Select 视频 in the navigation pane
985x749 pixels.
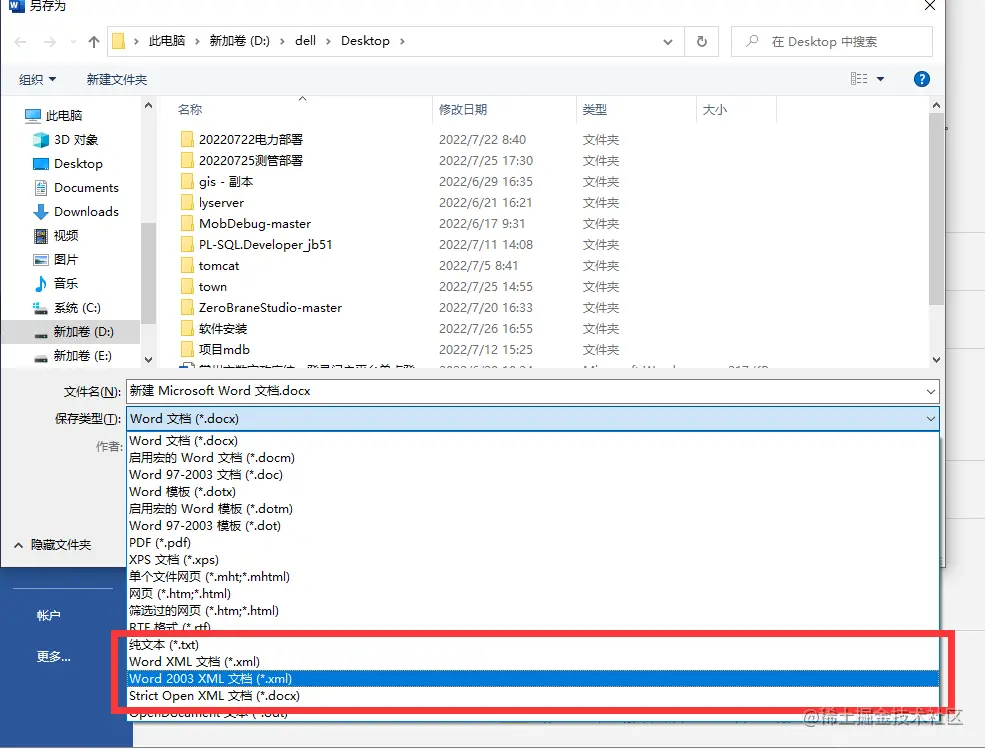pos(56,236)
